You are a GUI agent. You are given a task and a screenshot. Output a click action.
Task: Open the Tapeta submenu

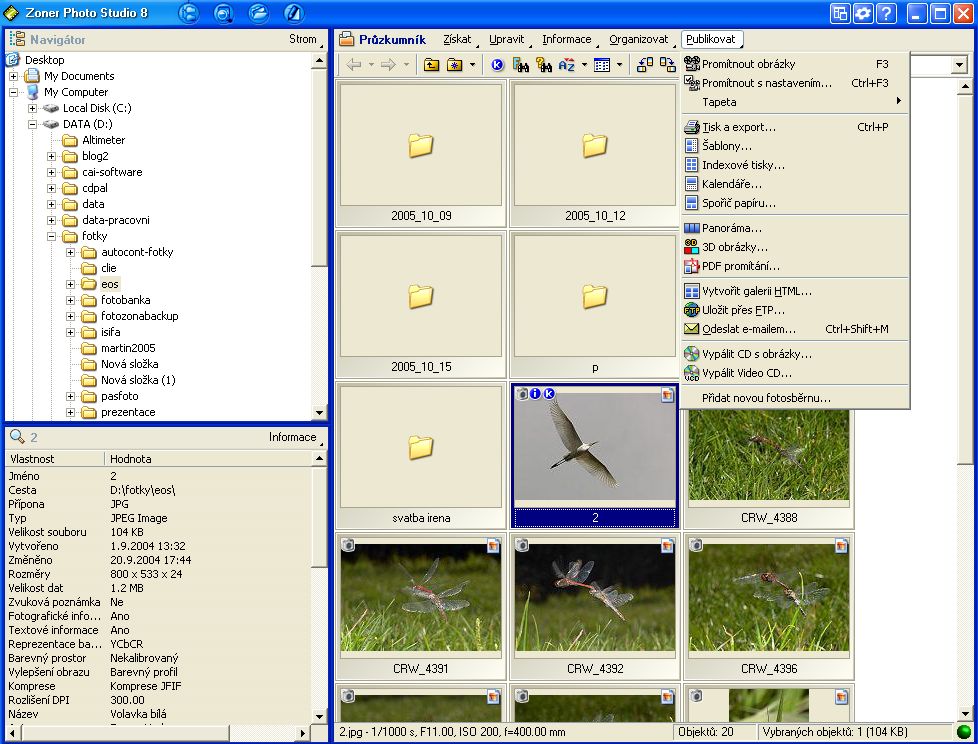coord(795,102)
